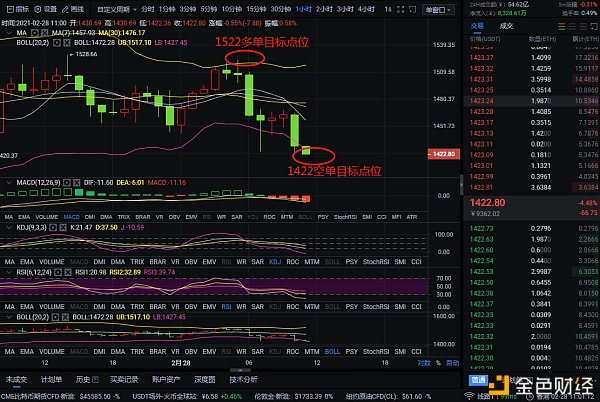600x402 pixels.
Task: Collapse the KDJ panel chevron
Action: 9,228
